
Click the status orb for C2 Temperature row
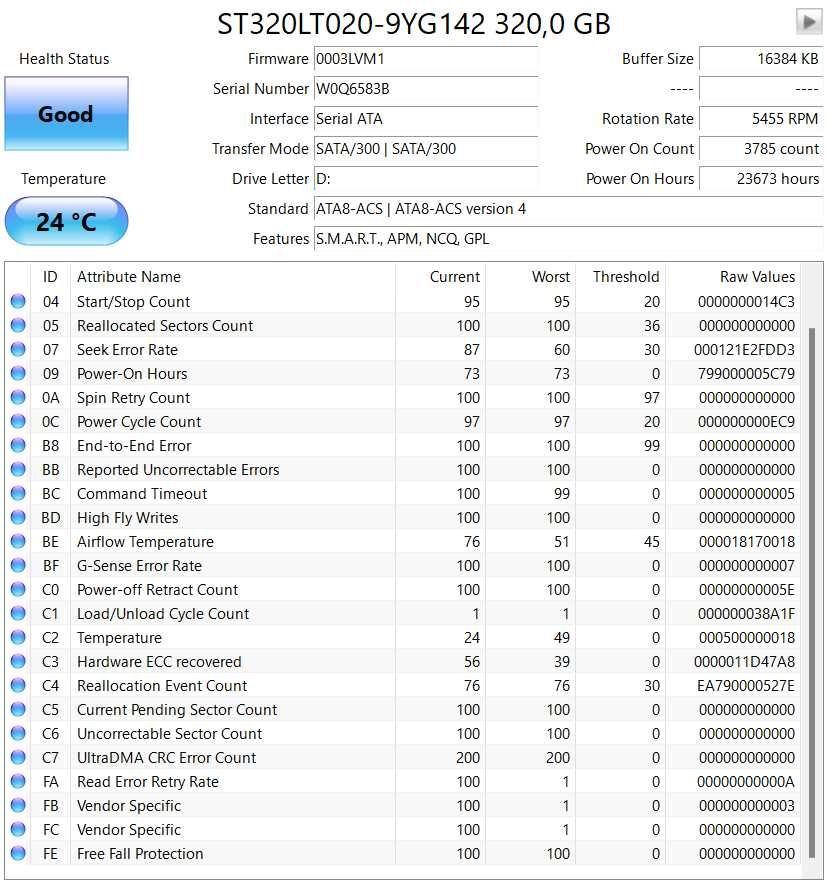tap(18, 637)
